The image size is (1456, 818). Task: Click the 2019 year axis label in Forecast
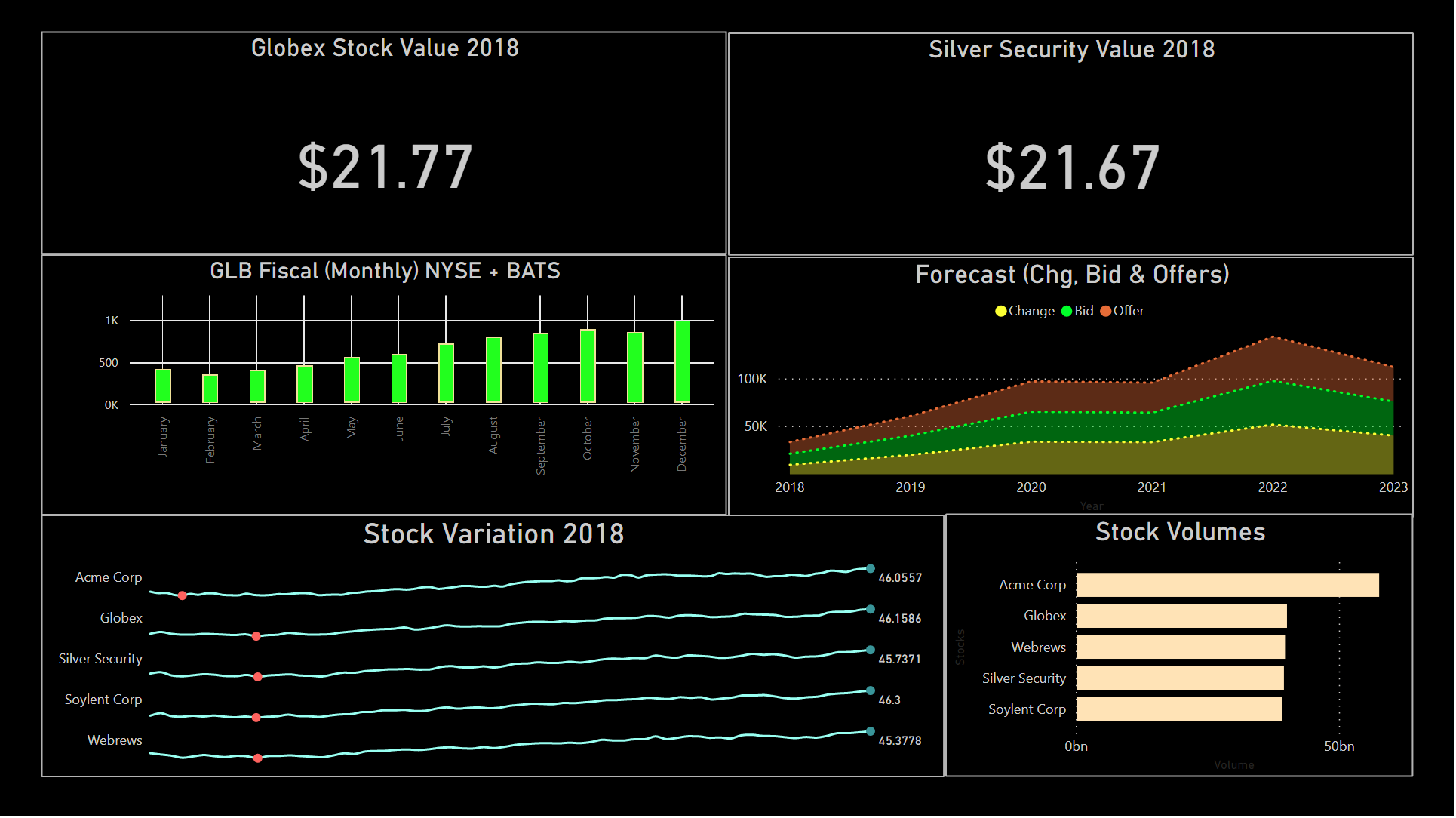pyautogui.click(x=911, y=487)
